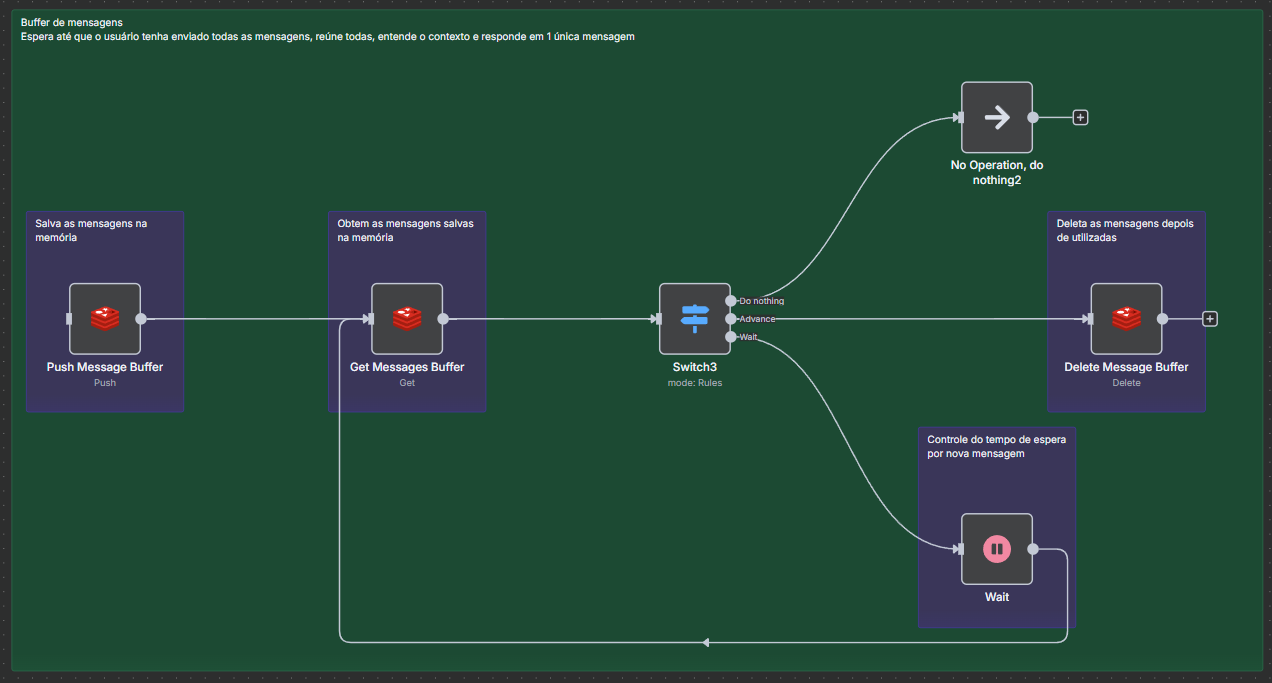This screenshot has height=683, width=1272.
Task: Add a node after Delete Message Buffer
Action: 1210,318
